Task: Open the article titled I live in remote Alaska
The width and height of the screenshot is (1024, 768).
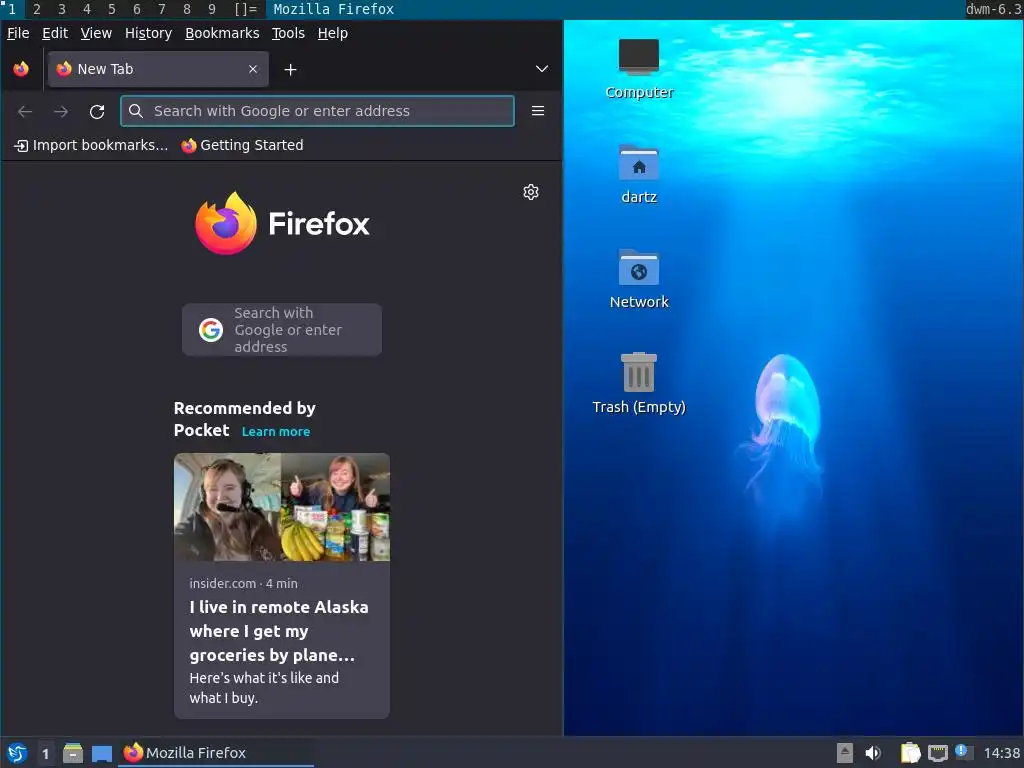Action: (279, 631)
